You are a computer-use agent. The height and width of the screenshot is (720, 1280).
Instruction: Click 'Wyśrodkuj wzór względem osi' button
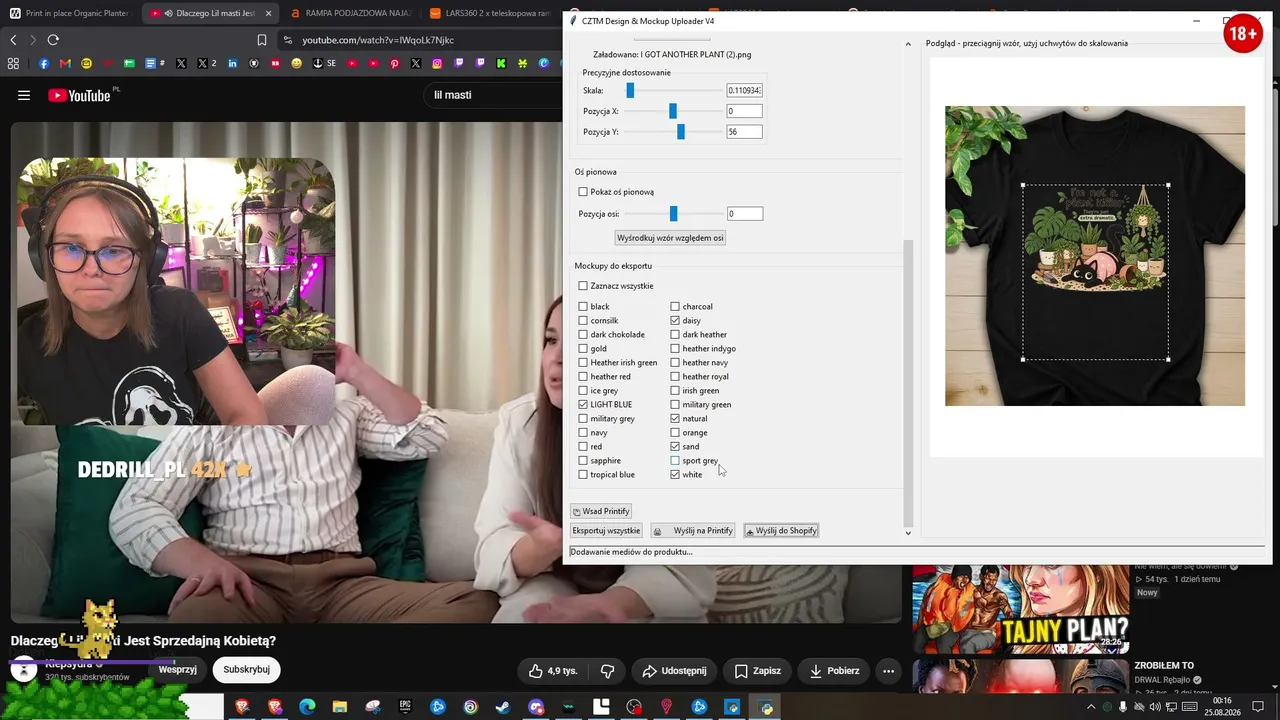[670, 238]
